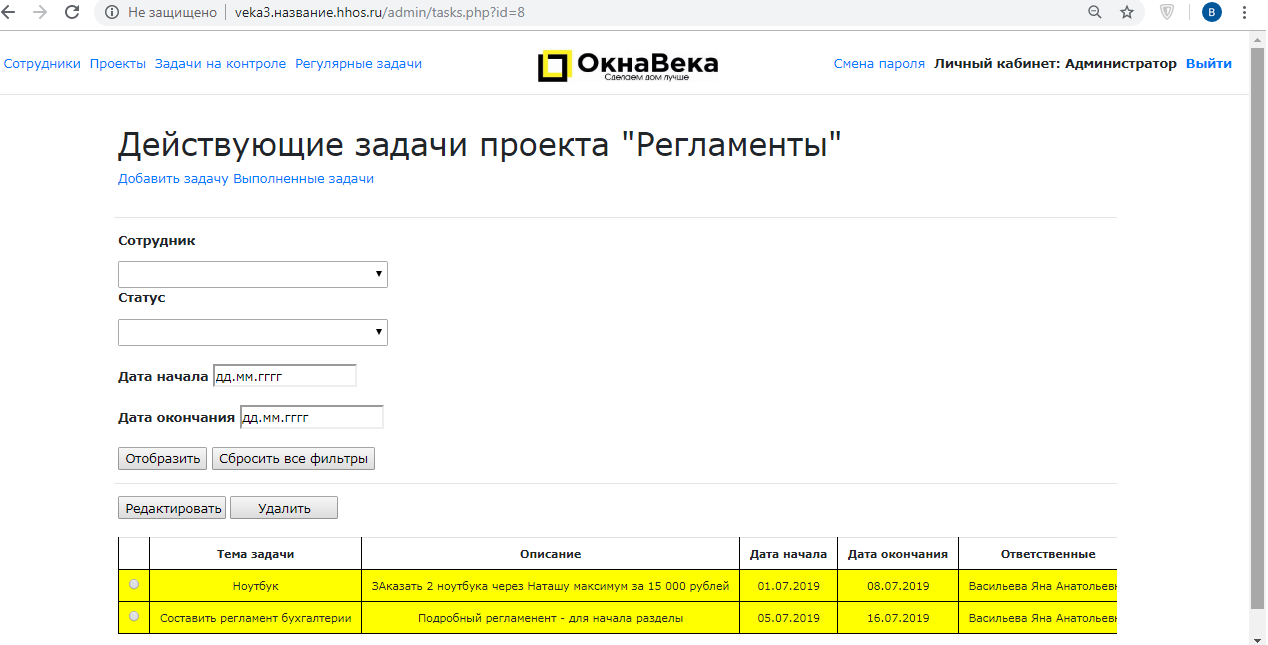The width and height of the screenshot is (1268, 645).
Task: Open the zoom magnifier icon in address bar
Action: pyautogui.click(x=1095, y=12)
